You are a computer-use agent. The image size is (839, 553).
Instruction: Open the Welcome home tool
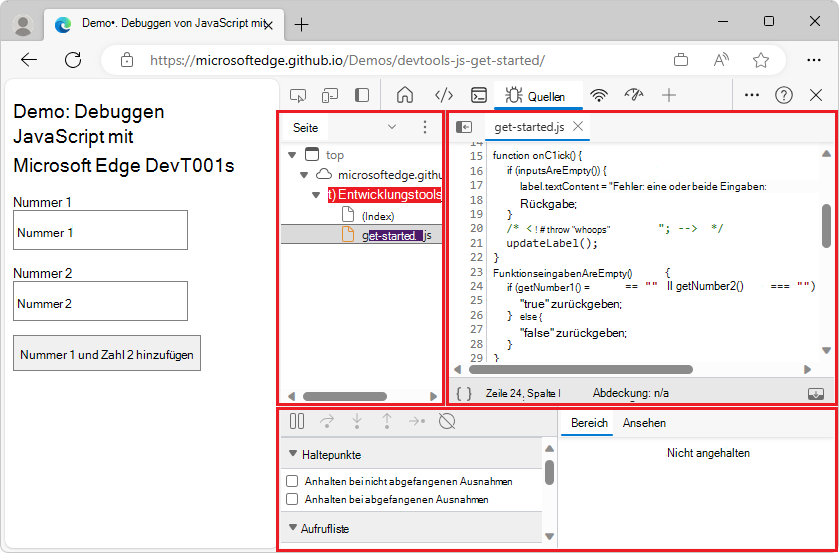pos(405,95)
